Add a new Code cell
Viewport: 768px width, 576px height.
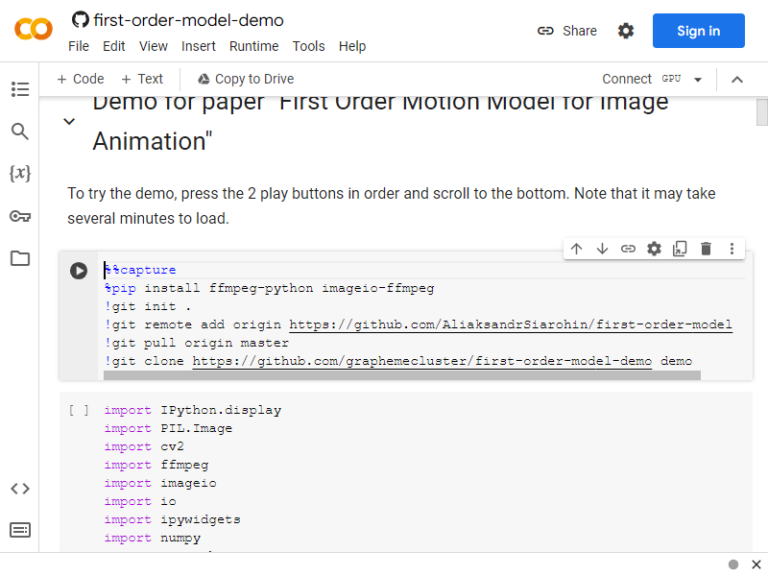tap(80, 79)
